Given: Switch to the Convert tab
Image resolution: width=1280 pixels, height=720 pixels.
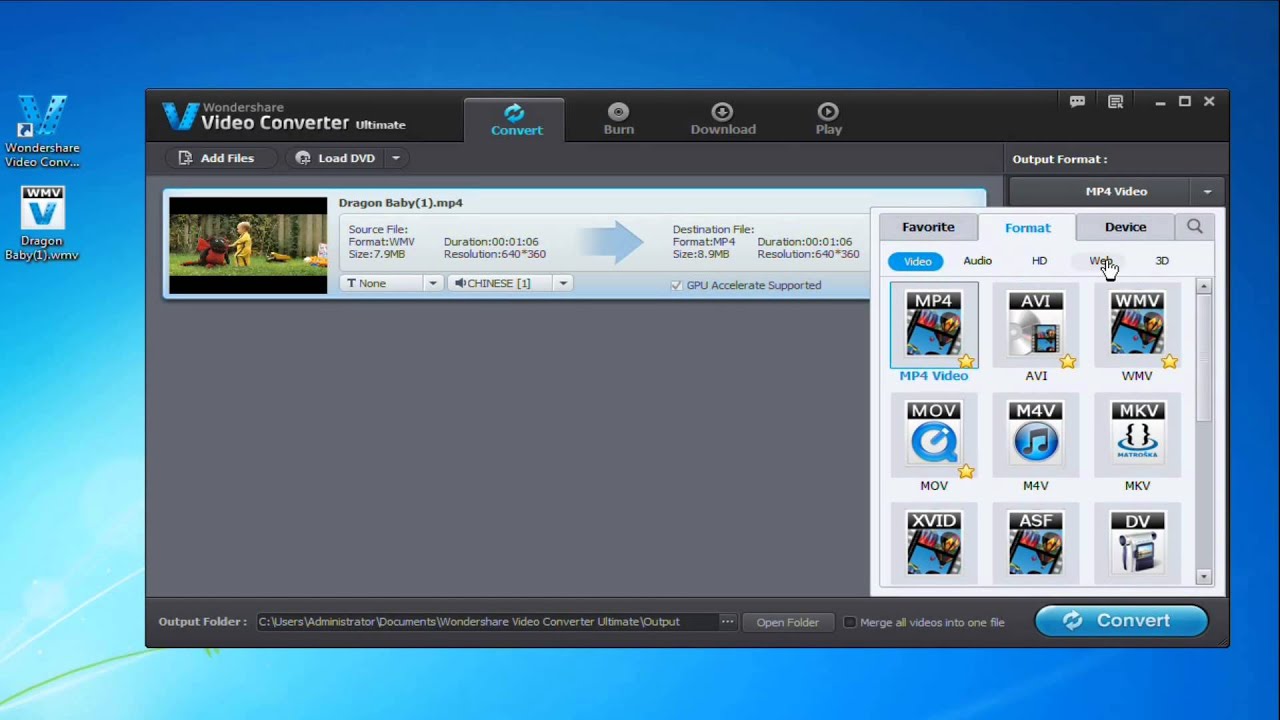Looking at the screenshot, I should (516, 119).
